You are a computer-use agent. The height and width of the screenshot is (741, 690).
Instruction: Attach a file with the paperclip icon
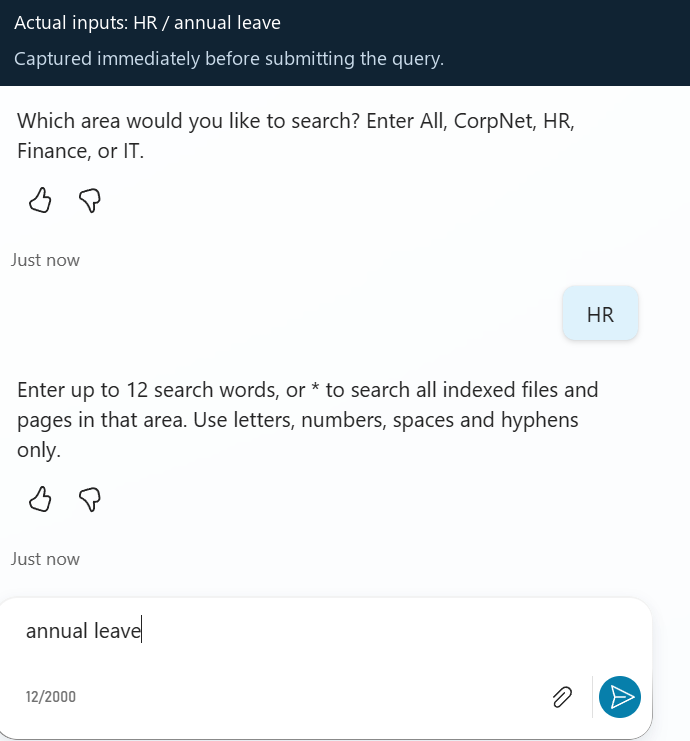[x=562, y=697]
